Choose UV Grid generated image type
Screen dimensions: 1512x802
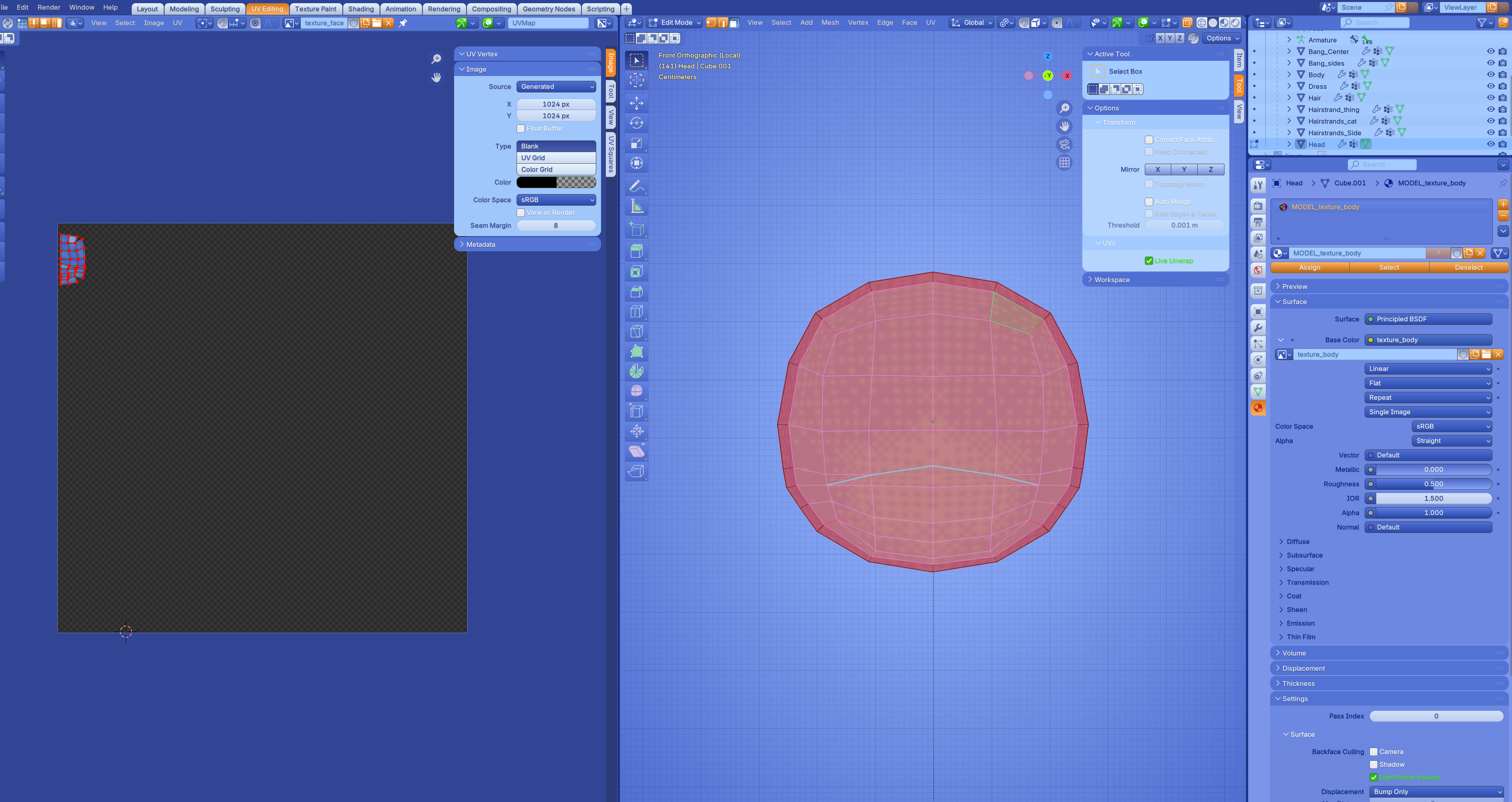[x=556, y=158]
